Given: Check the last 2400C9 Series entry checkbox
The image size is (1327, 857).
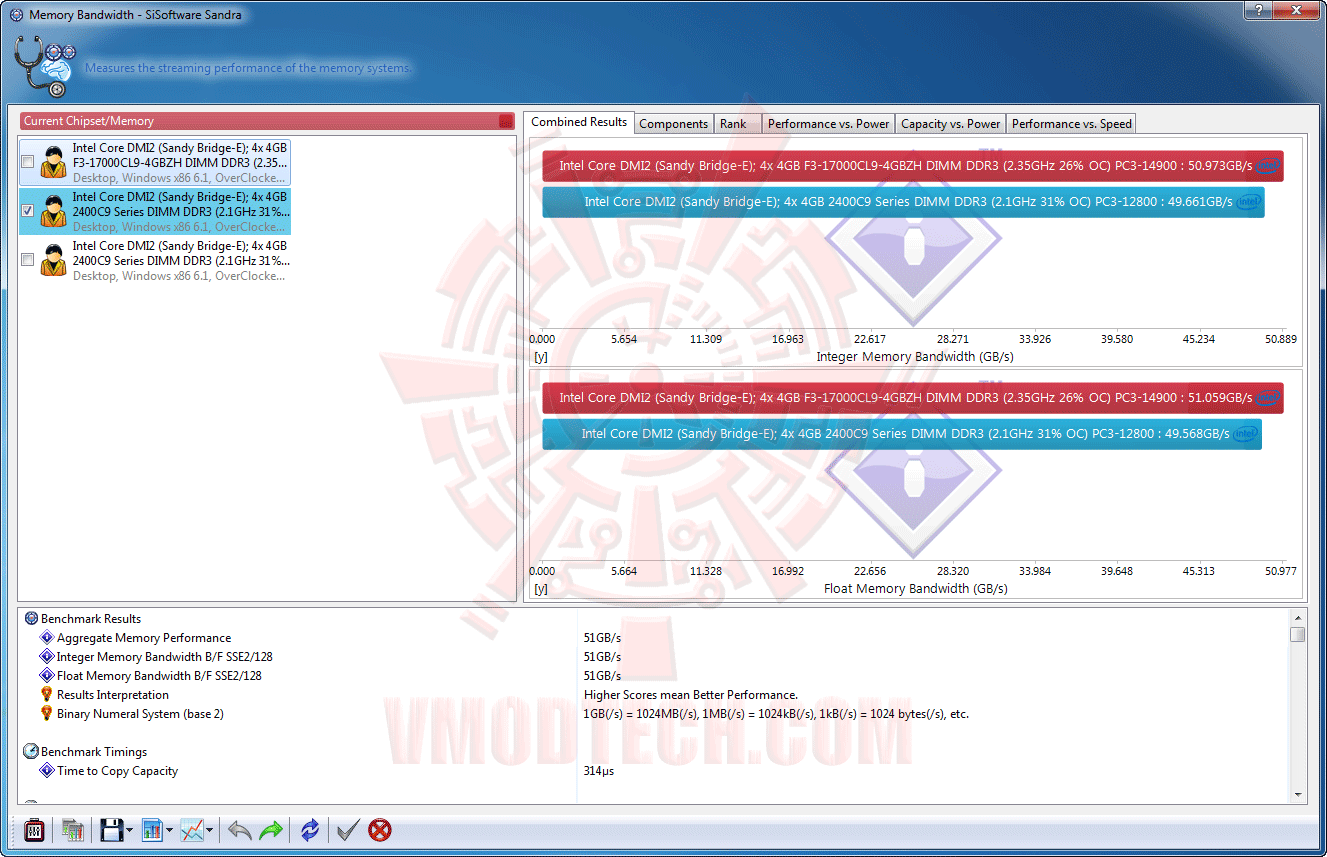Looking at the screenshot, I should click(x=28, y=260).
